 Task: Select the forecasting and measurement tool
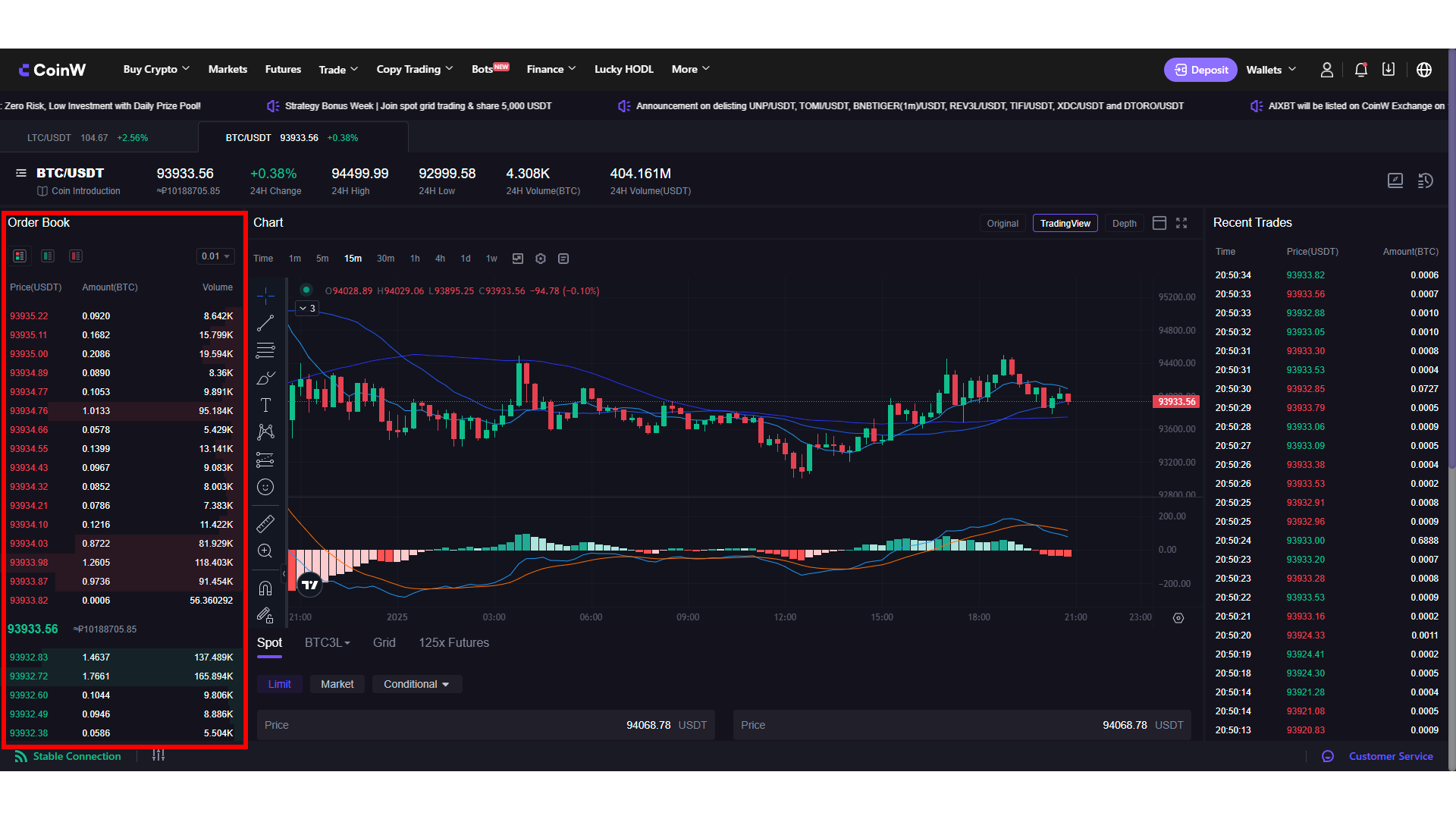[265, 460]
